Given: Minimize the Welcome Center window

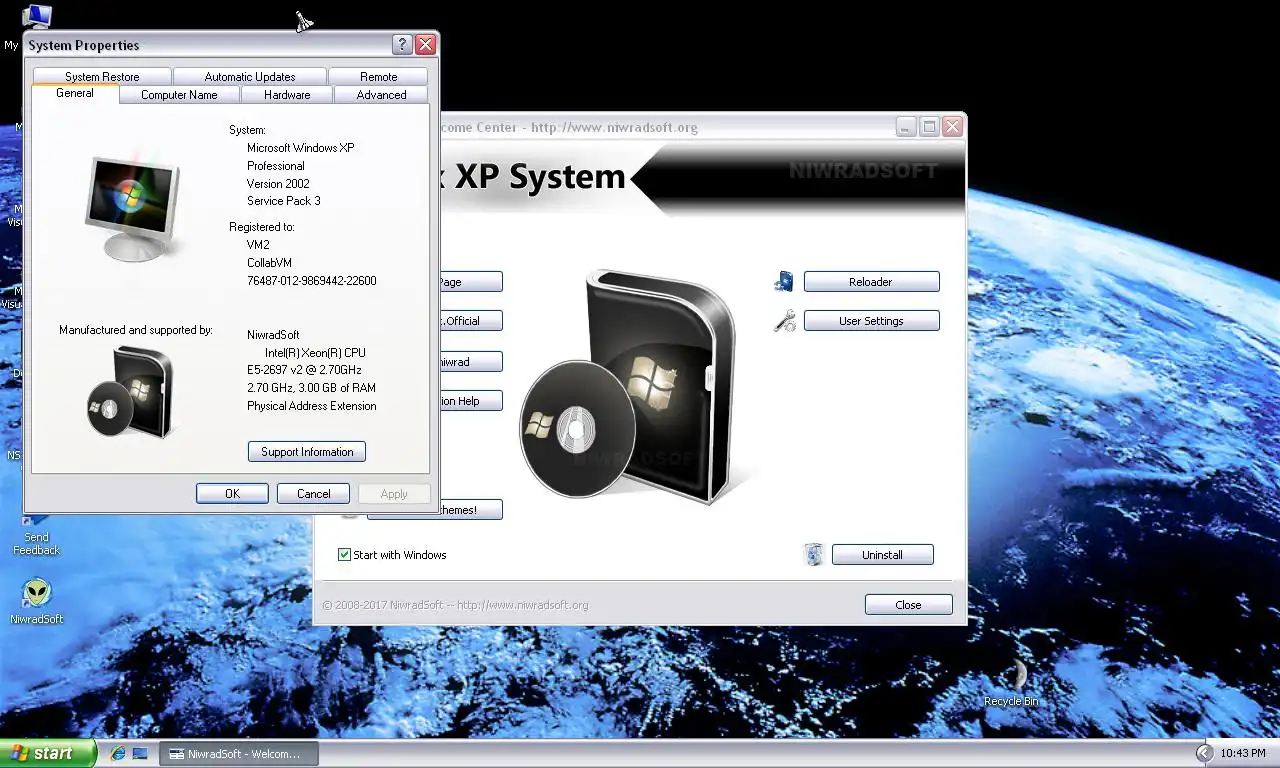Looking at the screenshot, I should click(x=905, y=127).
